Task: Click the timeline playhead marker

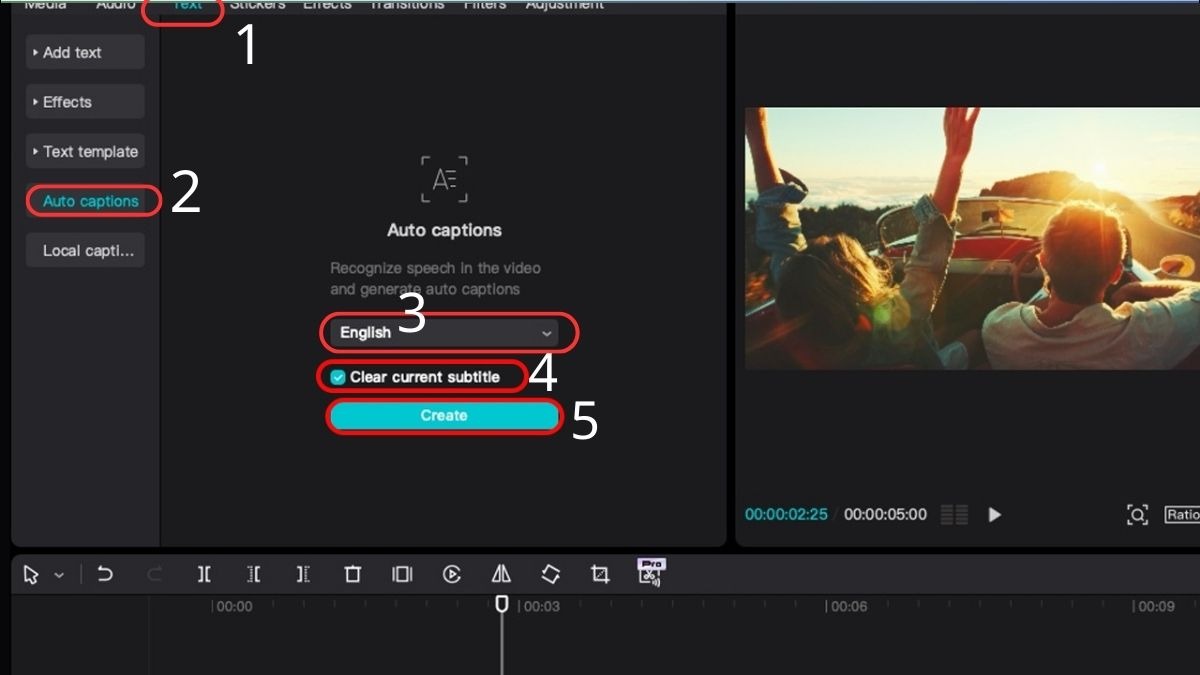Action: click(x=502, y=604)
